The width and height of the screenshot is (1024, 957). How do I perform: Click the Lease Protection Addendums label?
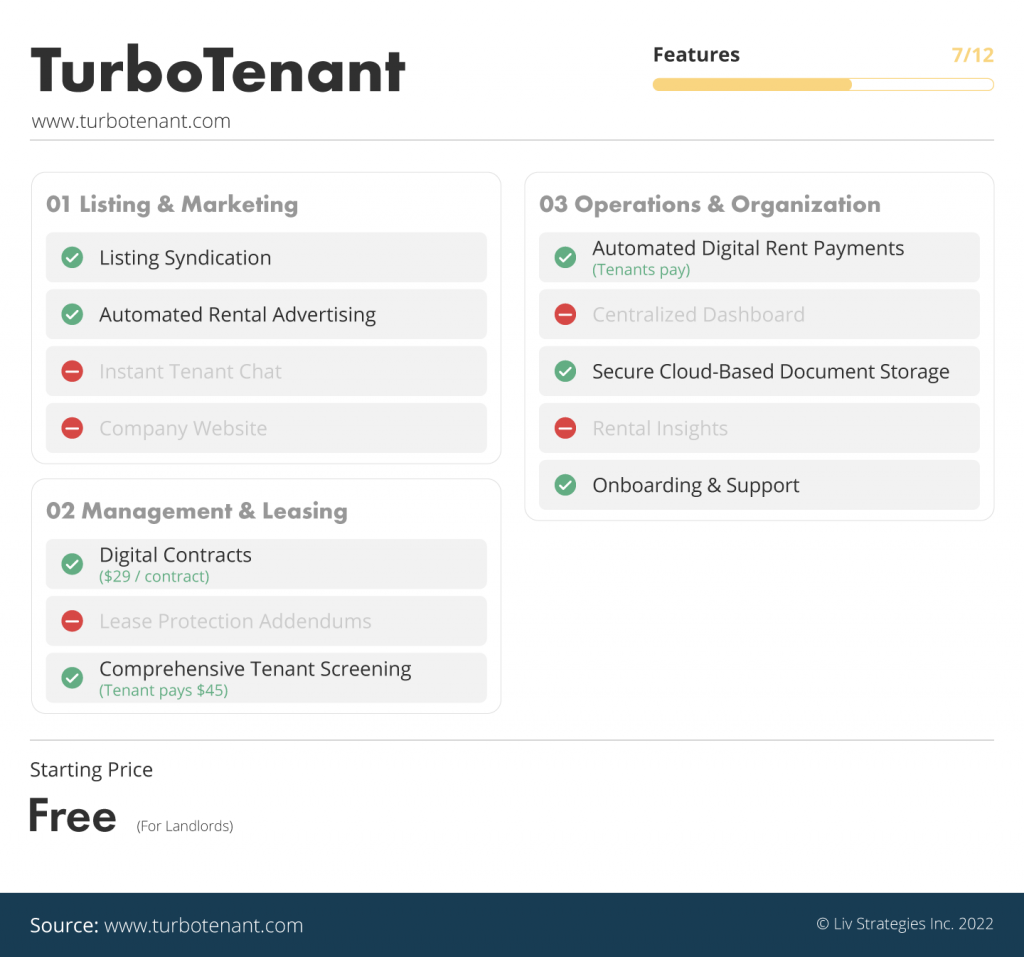[x=235, y=621]
